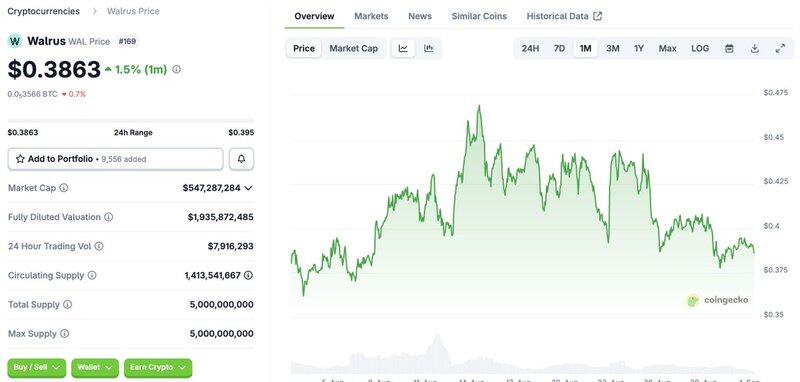
Task: Open the Earn Crypto dropdown
Action: coord(158,368)
